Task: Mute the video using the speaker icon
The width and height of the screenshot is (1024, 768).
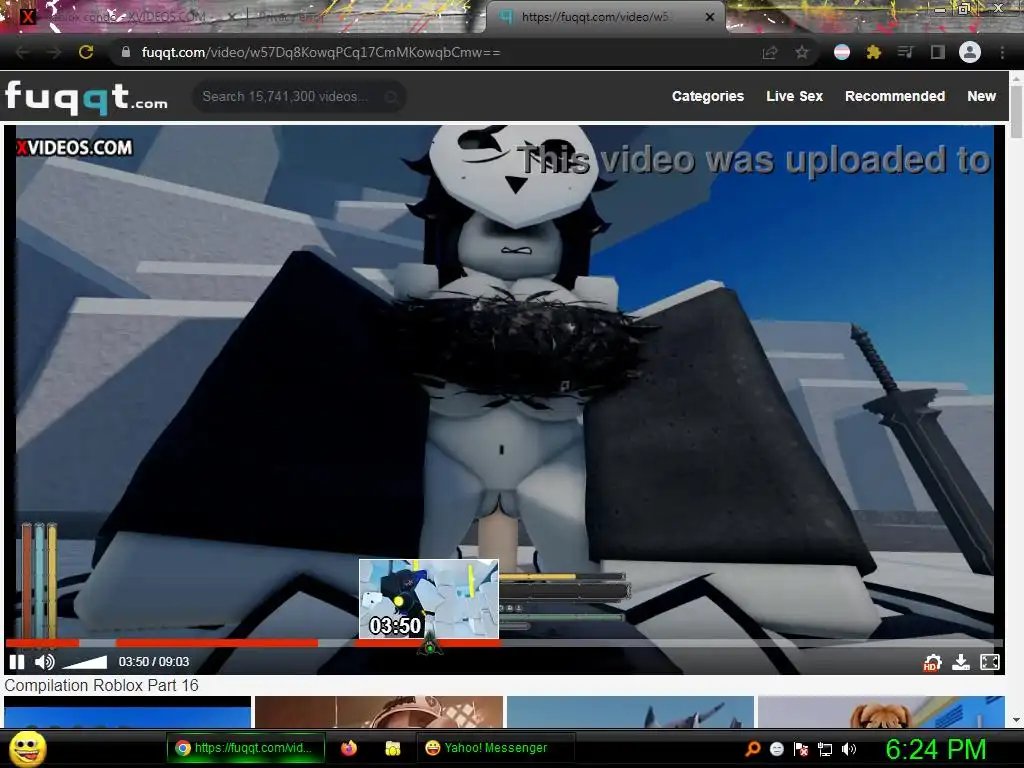Action: point(44,662)
